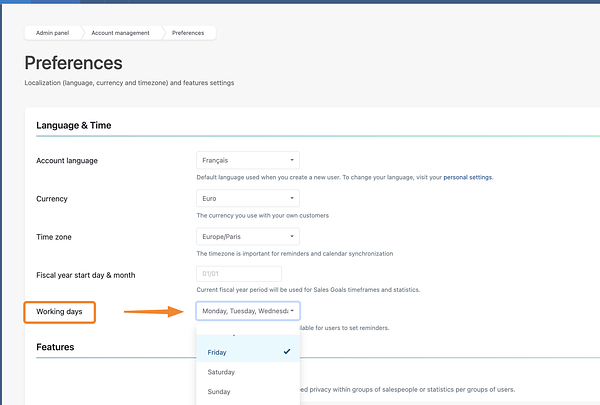This screenshot has width=600, height=405.
Task: Expand the Currency dropdown set to Euro
Action: point(248,199)
